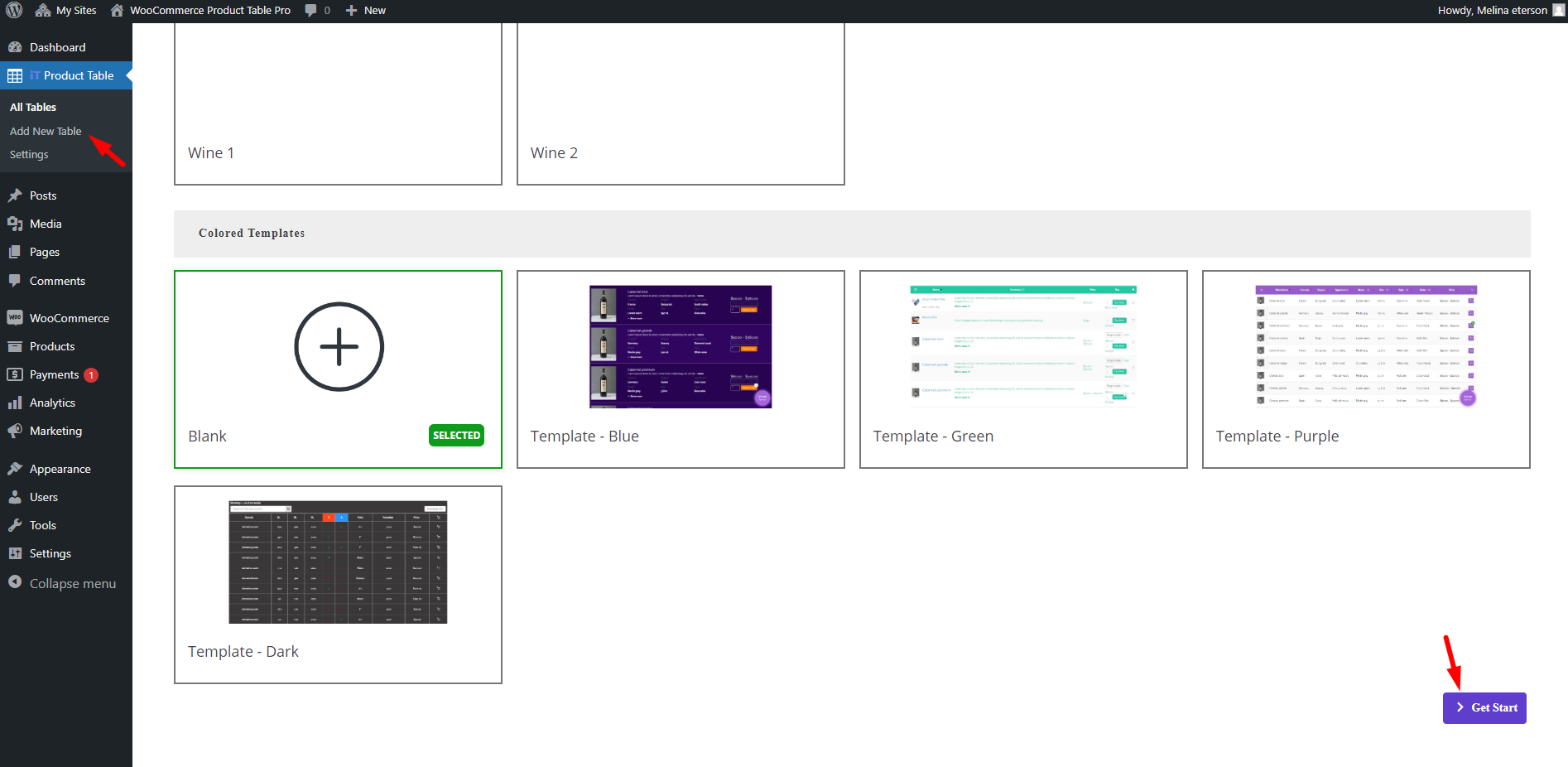1568x767 pixels.
Task: Choose the Template - Blue preview
Action: click(681, 347)
